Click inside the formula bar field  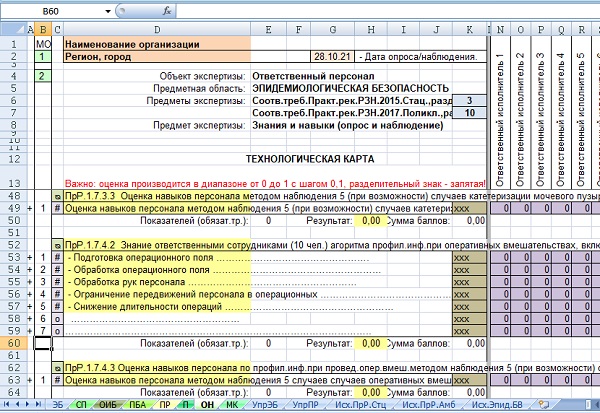[387, 11]
